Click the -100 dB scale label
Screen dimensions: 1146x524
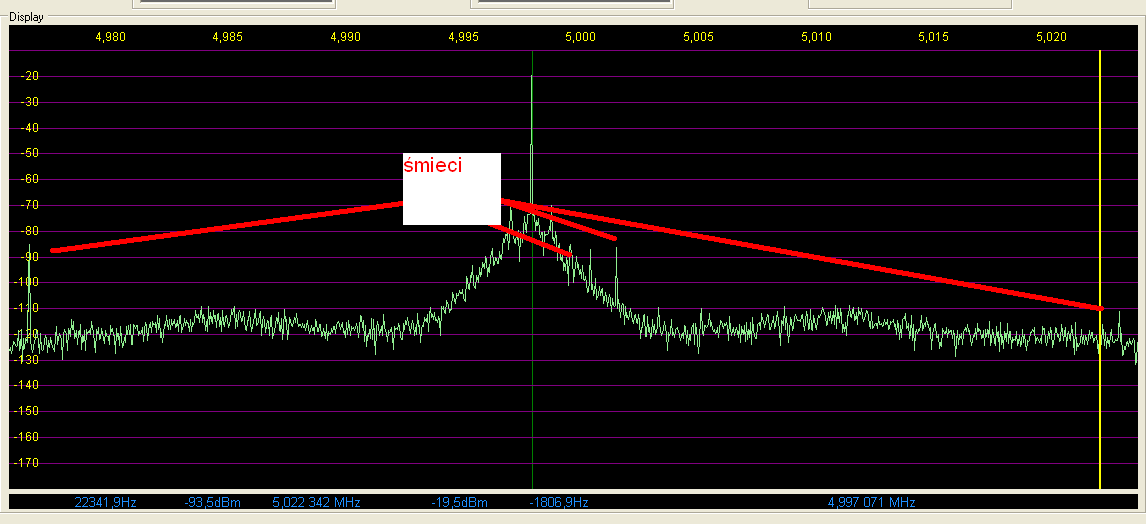[26, 282]
